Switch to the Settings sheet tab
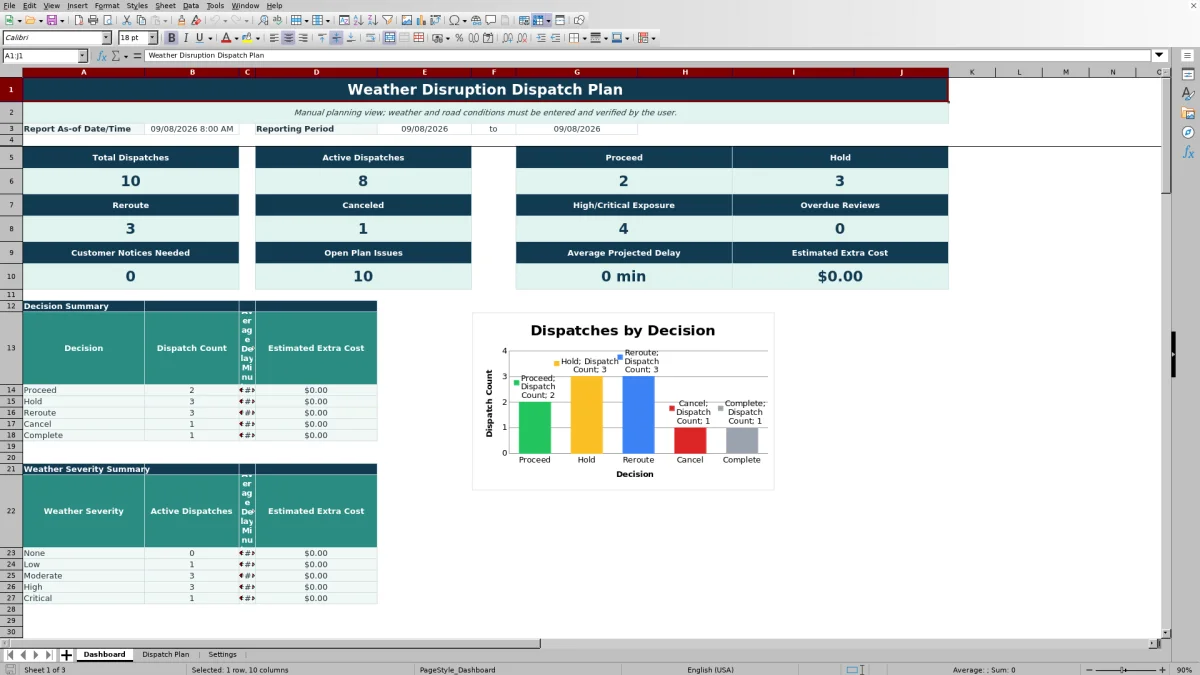The image size is (1200, 675). [x=222, y=655]
